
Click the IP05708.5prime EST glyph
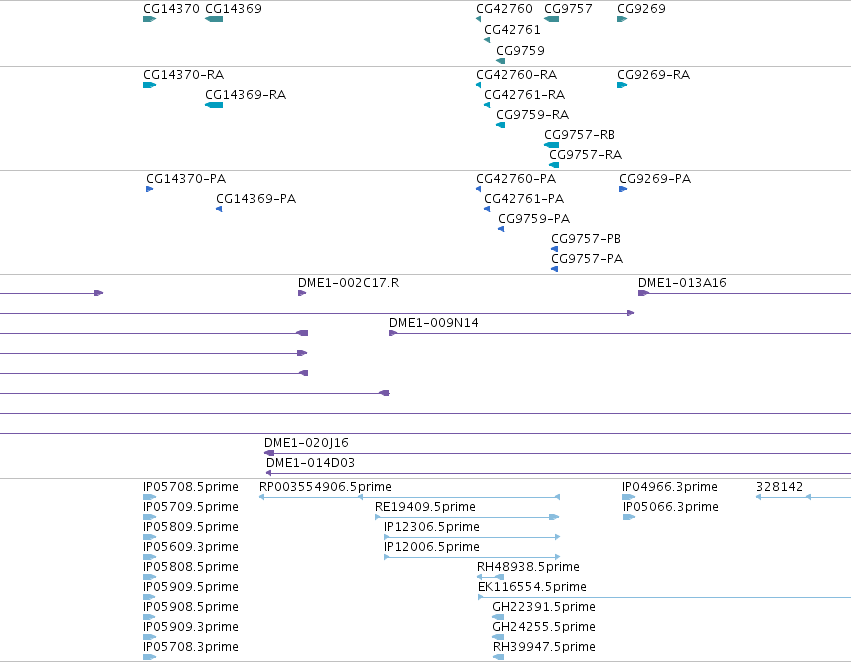pos(149,497)
